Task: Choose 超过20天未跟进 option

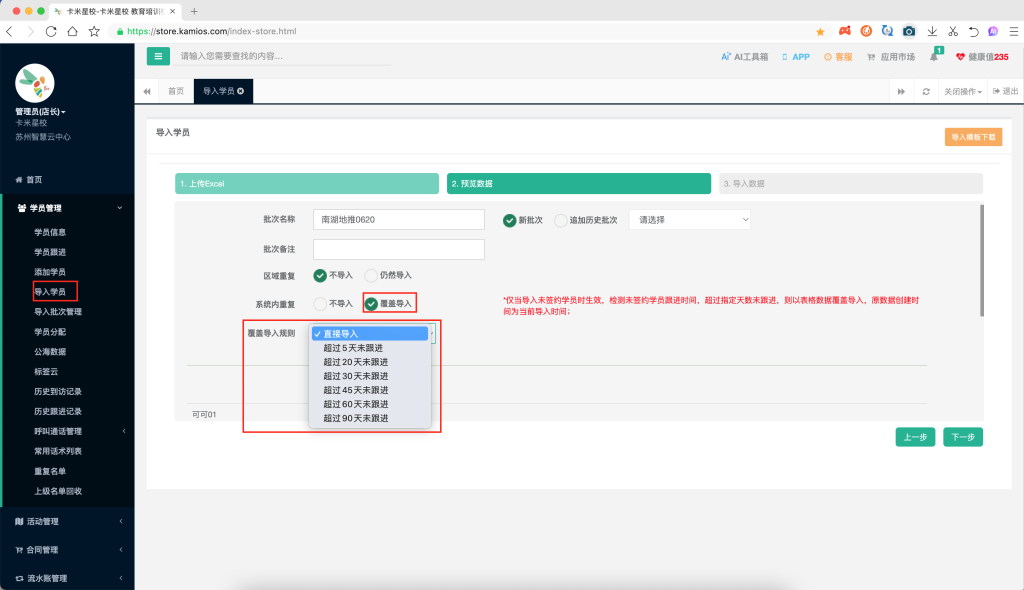Action: [x=370, y=362]
